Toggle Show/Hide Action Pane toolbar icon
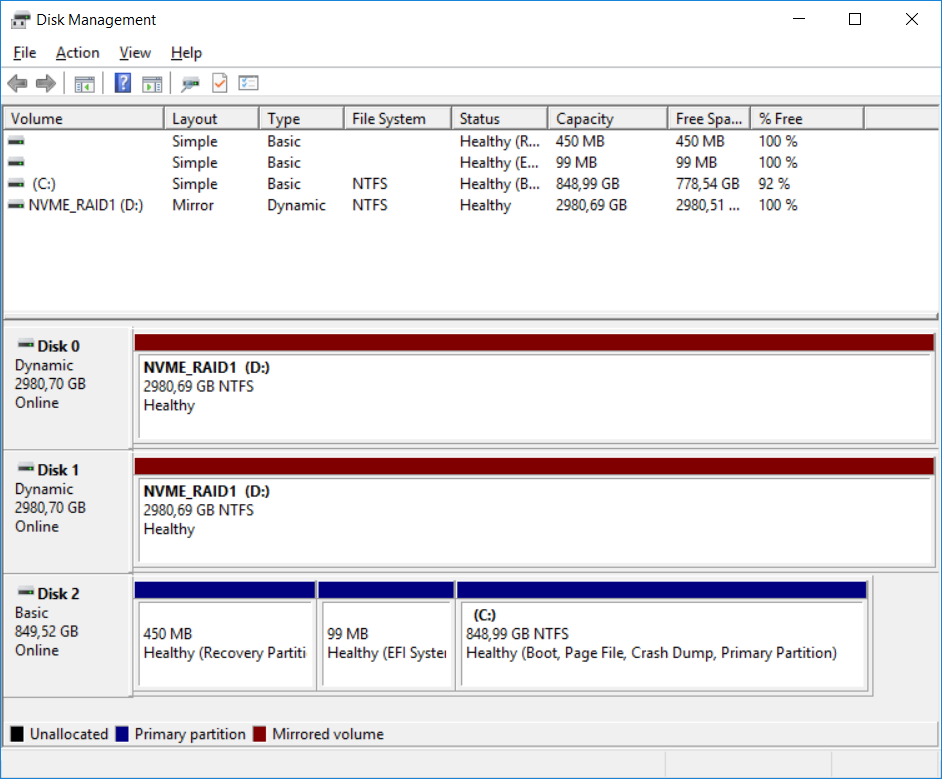Viewport: 942px width, 779px height. click(x=152, y=84)
